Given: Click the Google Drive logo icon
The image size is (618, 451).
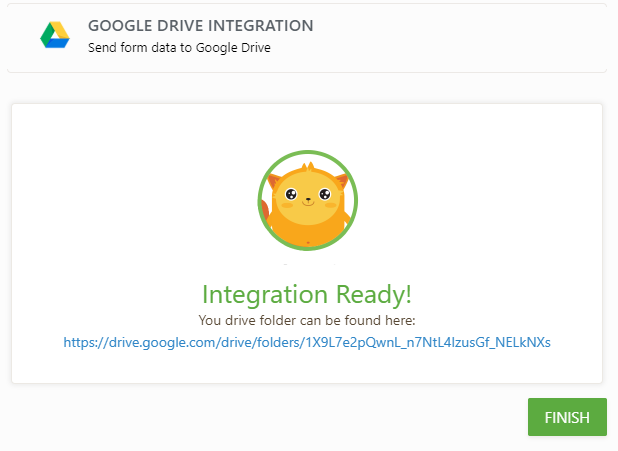Looking at the screenshot, I should pyautogui.click(x=55, y=35).
